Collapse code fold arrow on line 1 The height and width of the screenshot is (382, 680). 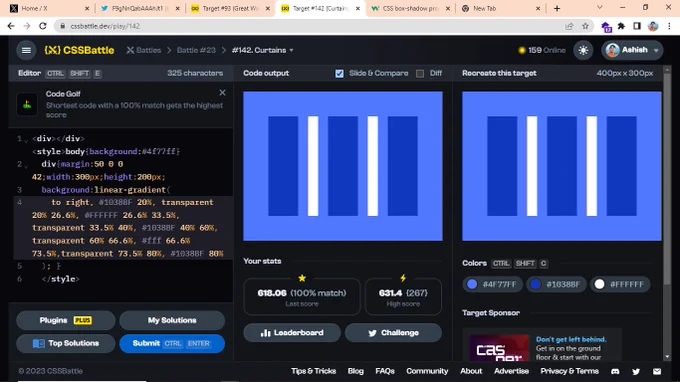click(x=26, y=140)
